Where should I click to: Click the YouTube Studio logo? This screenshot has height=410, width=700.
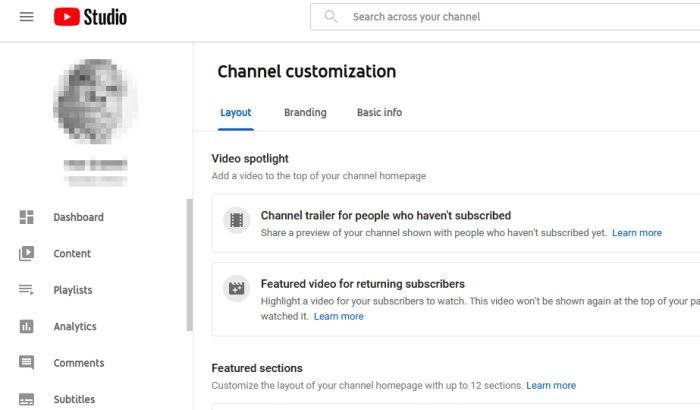(90, 17)
